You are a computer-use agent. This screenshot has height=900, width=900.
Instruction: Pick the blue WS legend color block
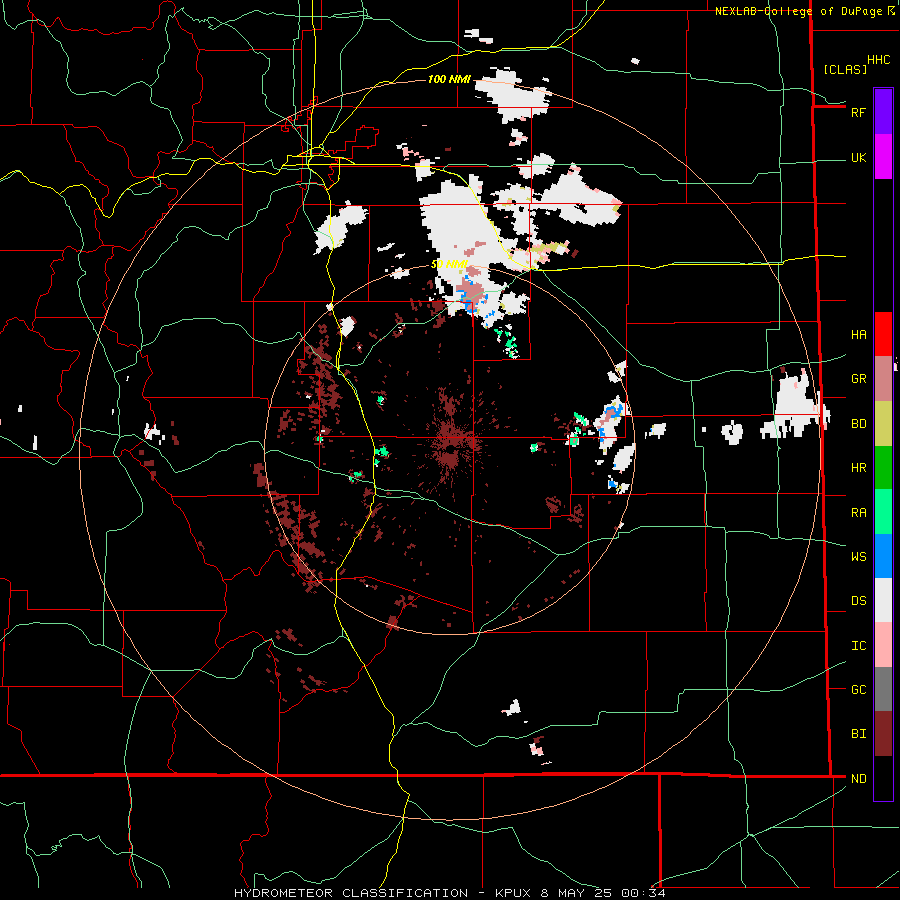pos(883,556)
